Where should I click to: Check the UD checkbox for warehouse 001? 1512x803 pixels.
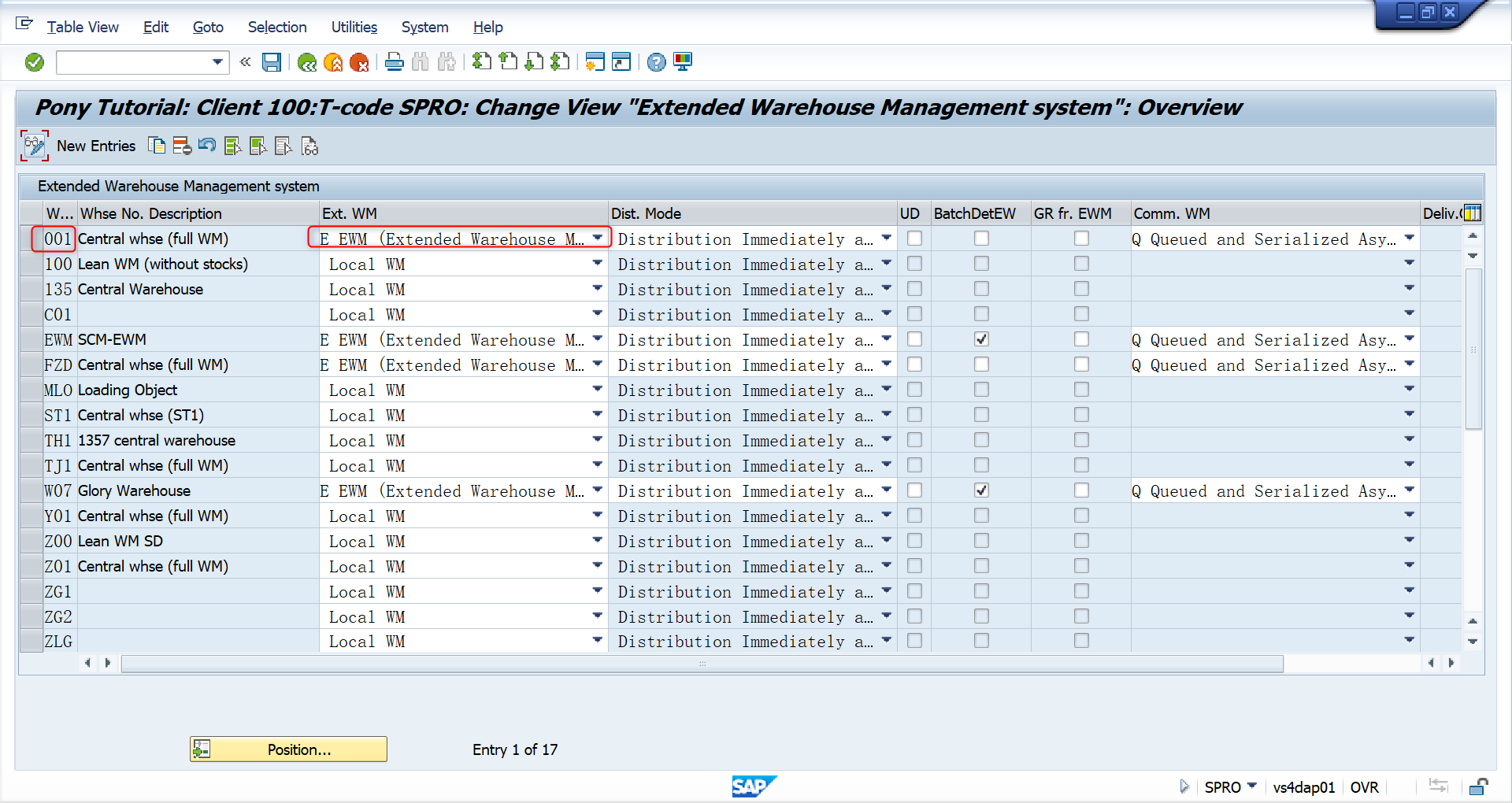tap(914, 239)
